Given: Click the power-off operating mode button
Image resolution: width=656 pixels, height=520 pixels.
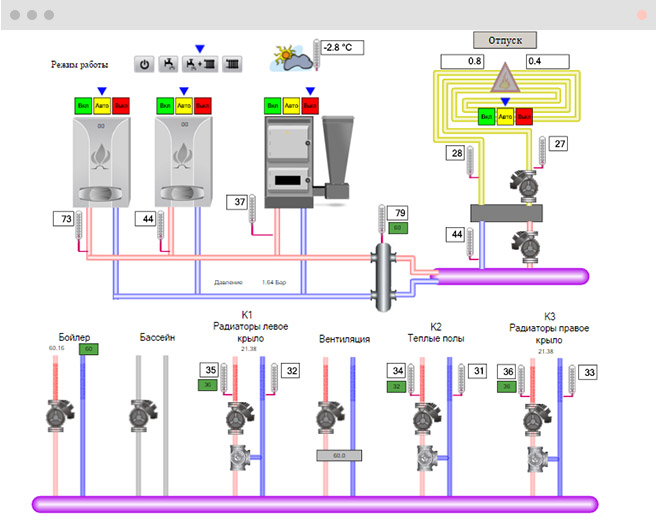Looking at the screenshot, I should (144, 64).
